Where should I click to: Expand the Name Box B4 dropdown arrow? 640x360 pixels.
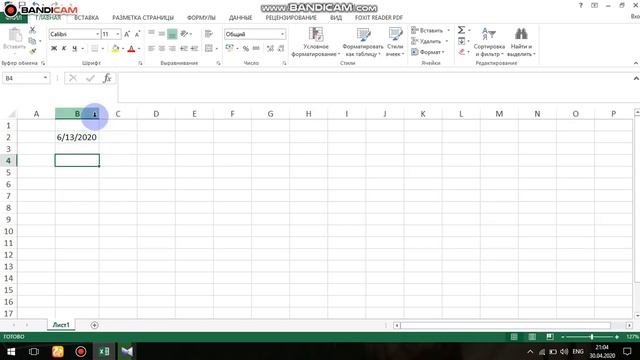click(x=45, y=78)
